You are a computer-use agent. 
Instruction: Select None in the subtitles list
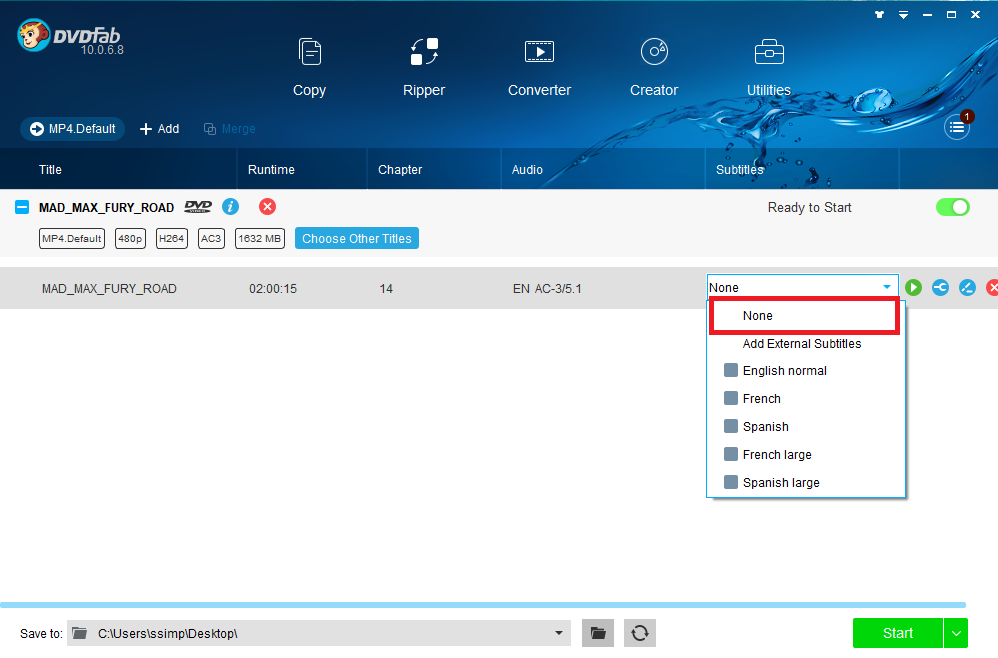pos(805,316)
